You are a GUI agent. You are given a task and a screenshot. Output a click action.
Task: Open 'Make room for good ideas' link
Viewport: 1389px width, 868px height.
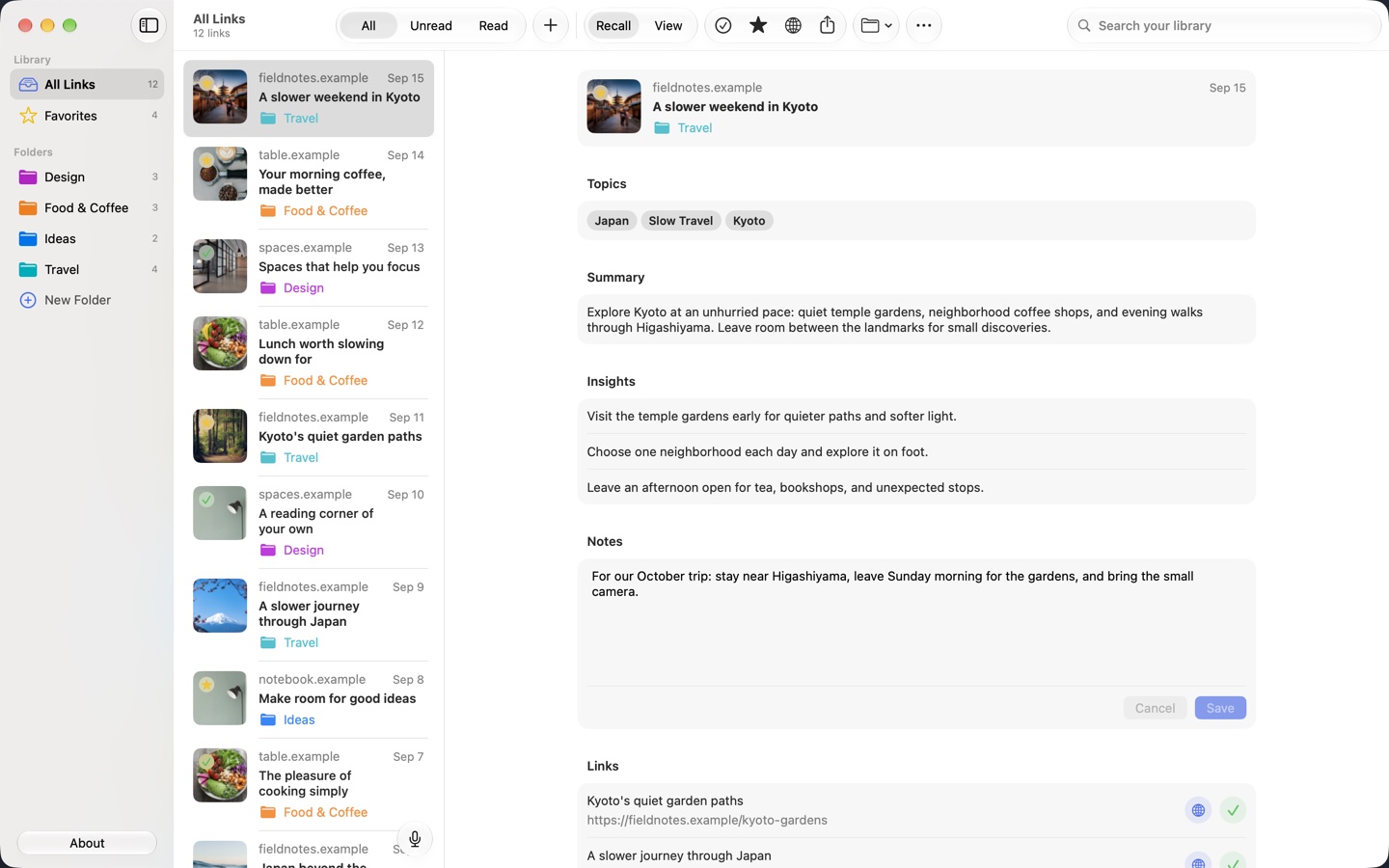[x=309, y=700]
